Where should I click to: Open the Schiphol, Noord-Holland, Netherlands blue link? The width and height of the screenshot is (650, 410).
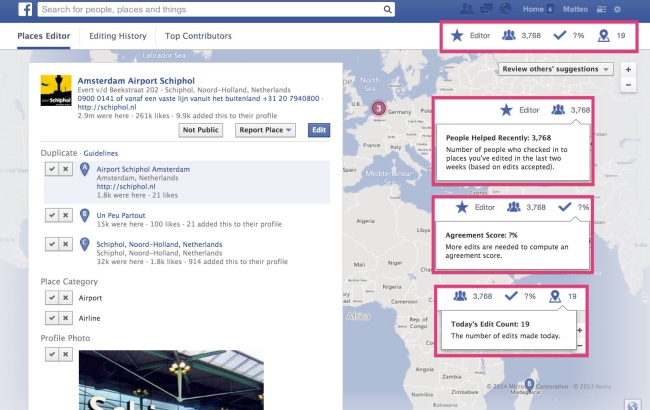(x=159, y=244)
